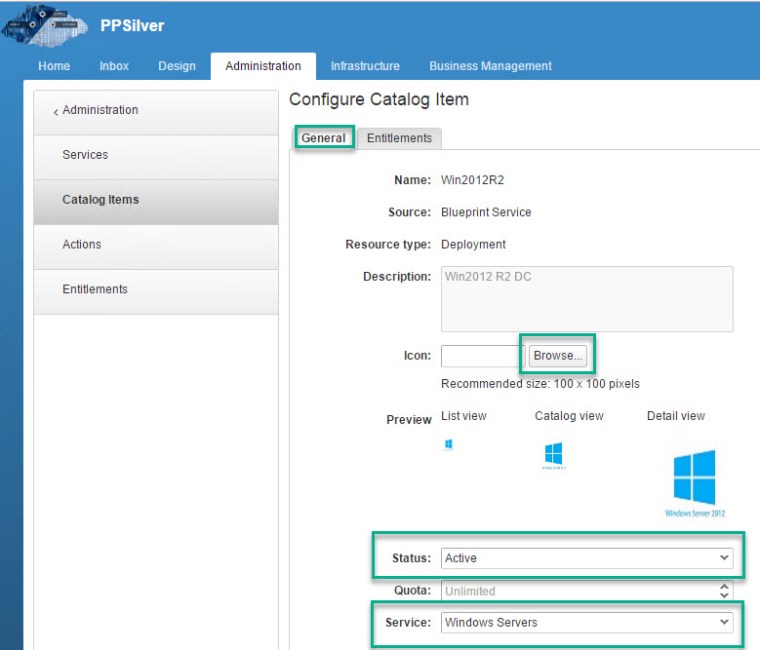Open the Home tab
Viewport: 760px width, 650px height.
coord(54,66)
